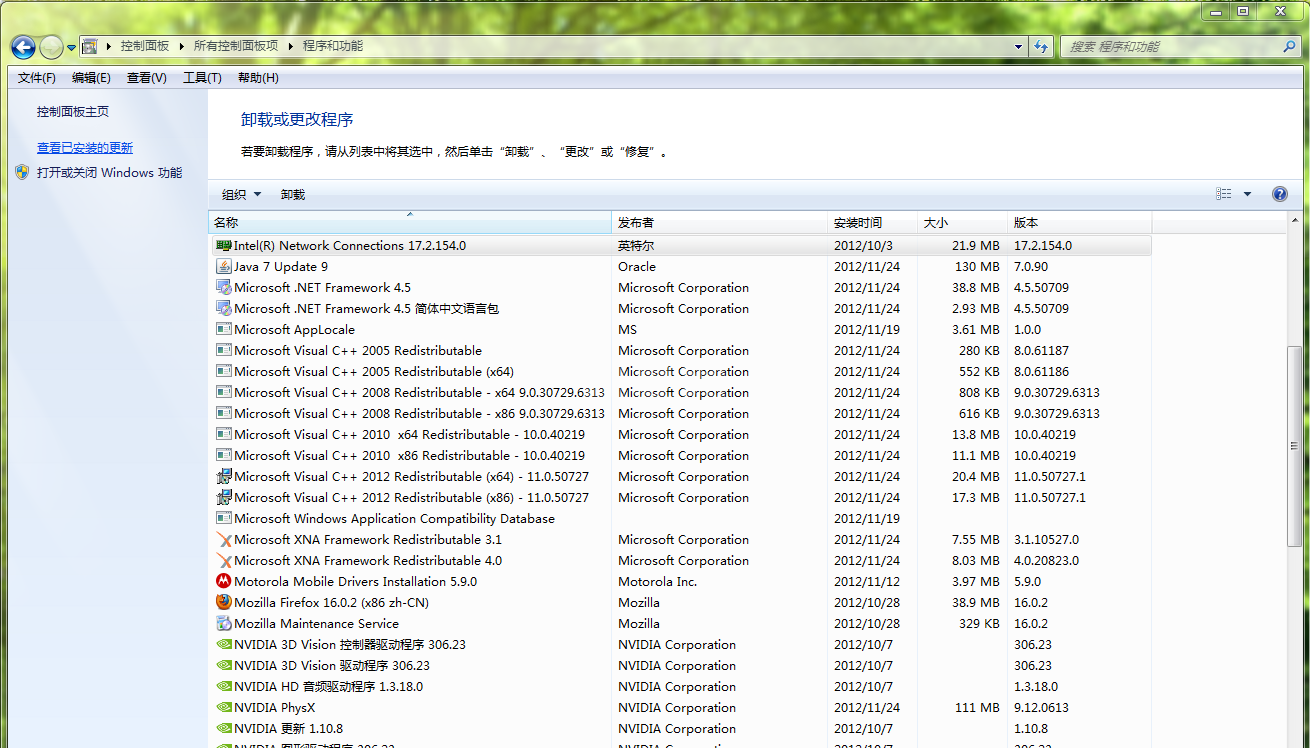1310x748 pixels.
Task: Click Mozilla Maintenance Service icon
Action: [224, 623]
